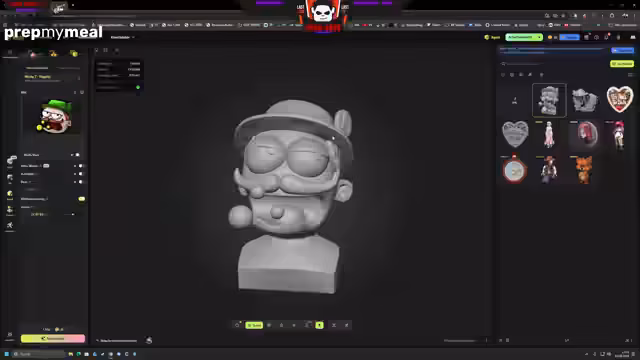
Task: Expand the green dropdown pill in header
Action: click(x=524, y=37)
